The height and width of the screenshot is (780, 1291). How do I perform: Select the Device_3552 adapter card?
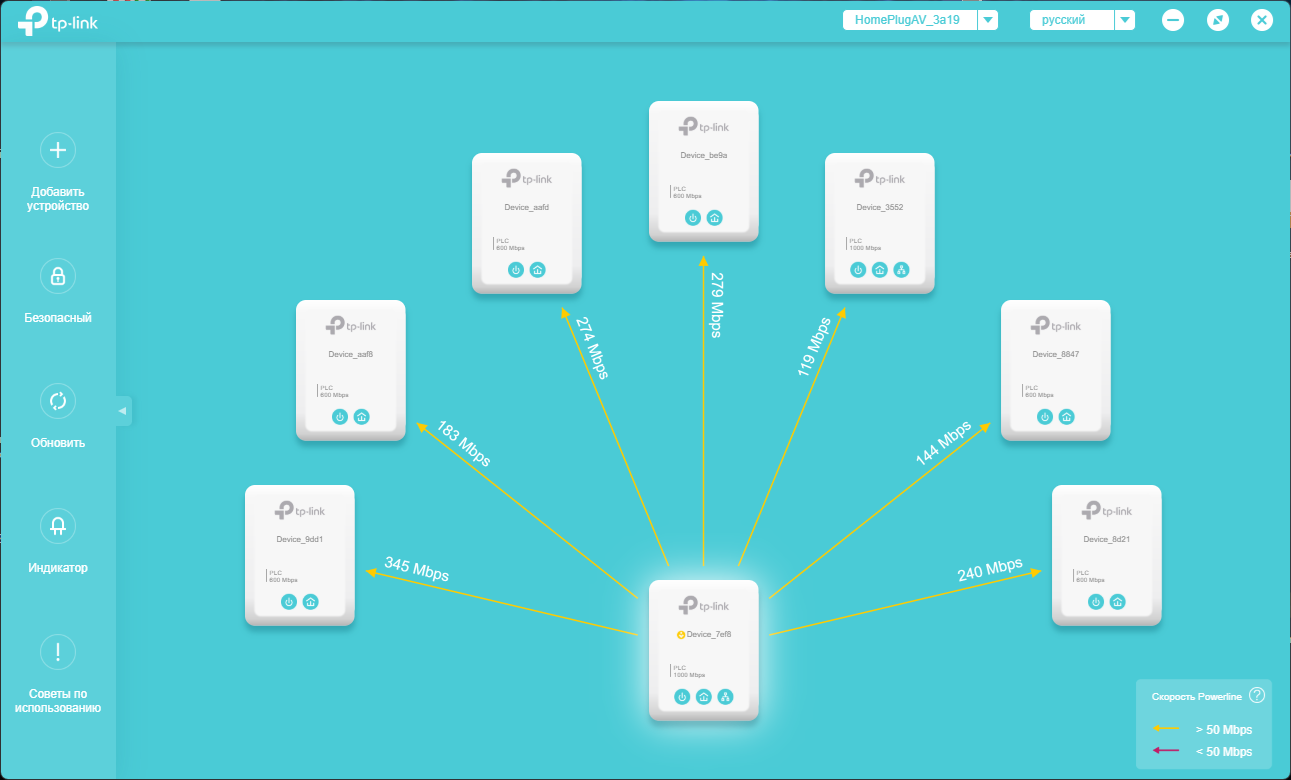880,223
